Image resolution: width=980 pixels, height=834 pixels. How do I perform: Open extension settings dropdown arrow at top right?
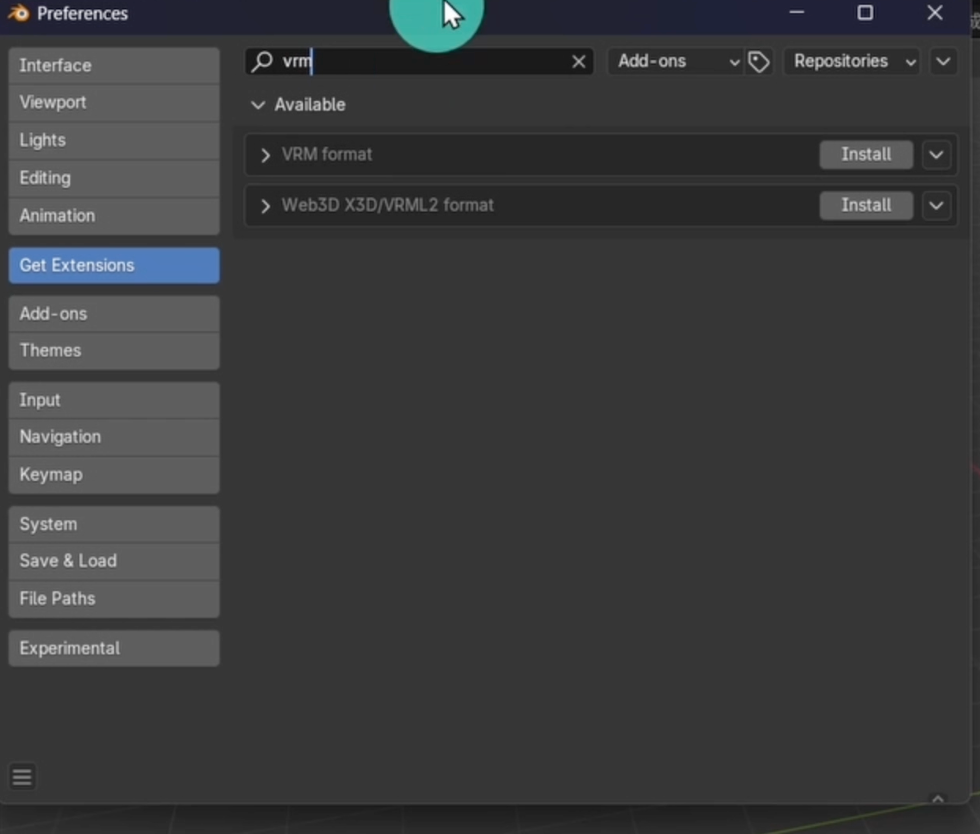943,62
